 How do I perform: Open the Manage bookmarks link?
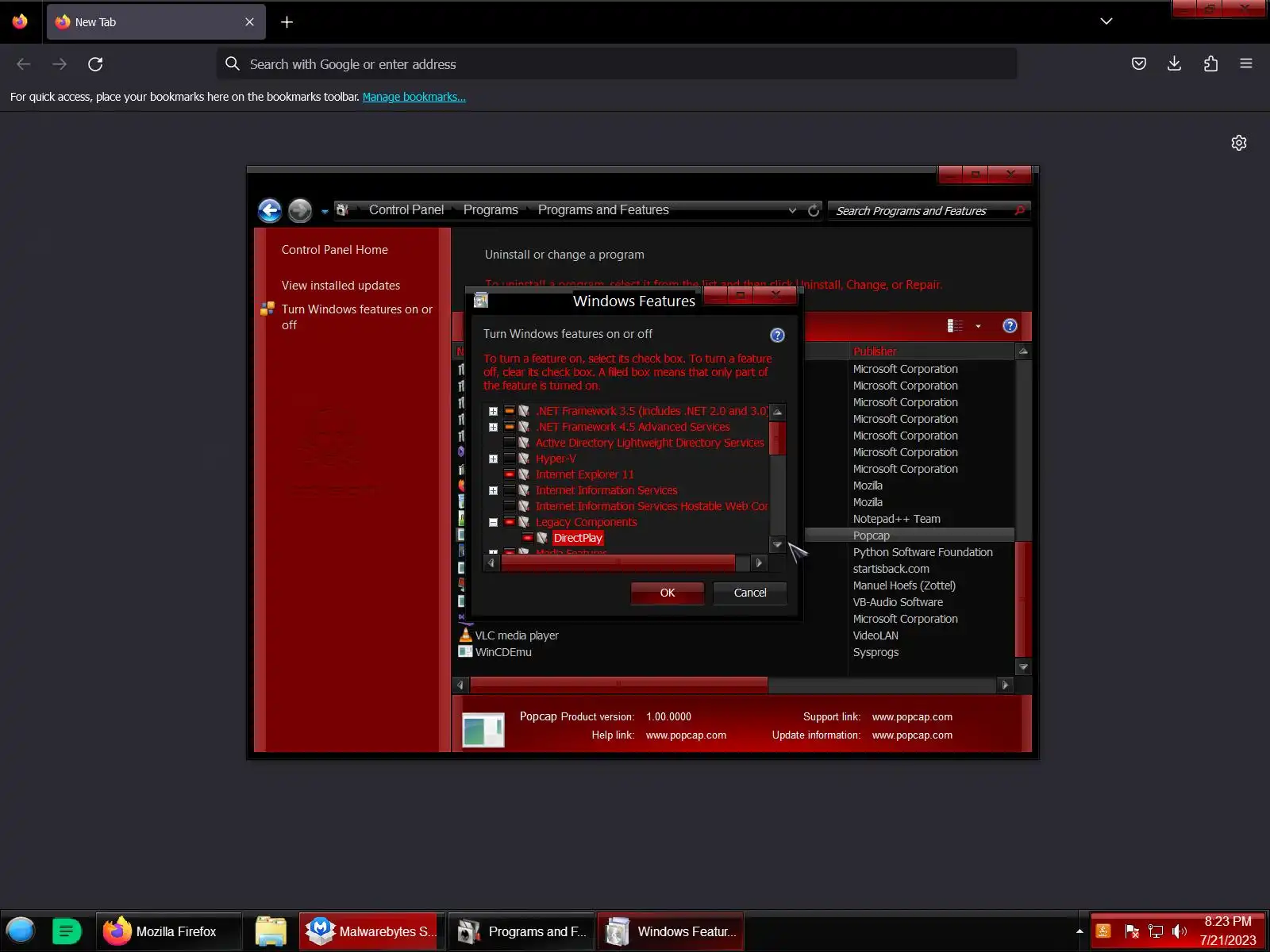[414, 97]
